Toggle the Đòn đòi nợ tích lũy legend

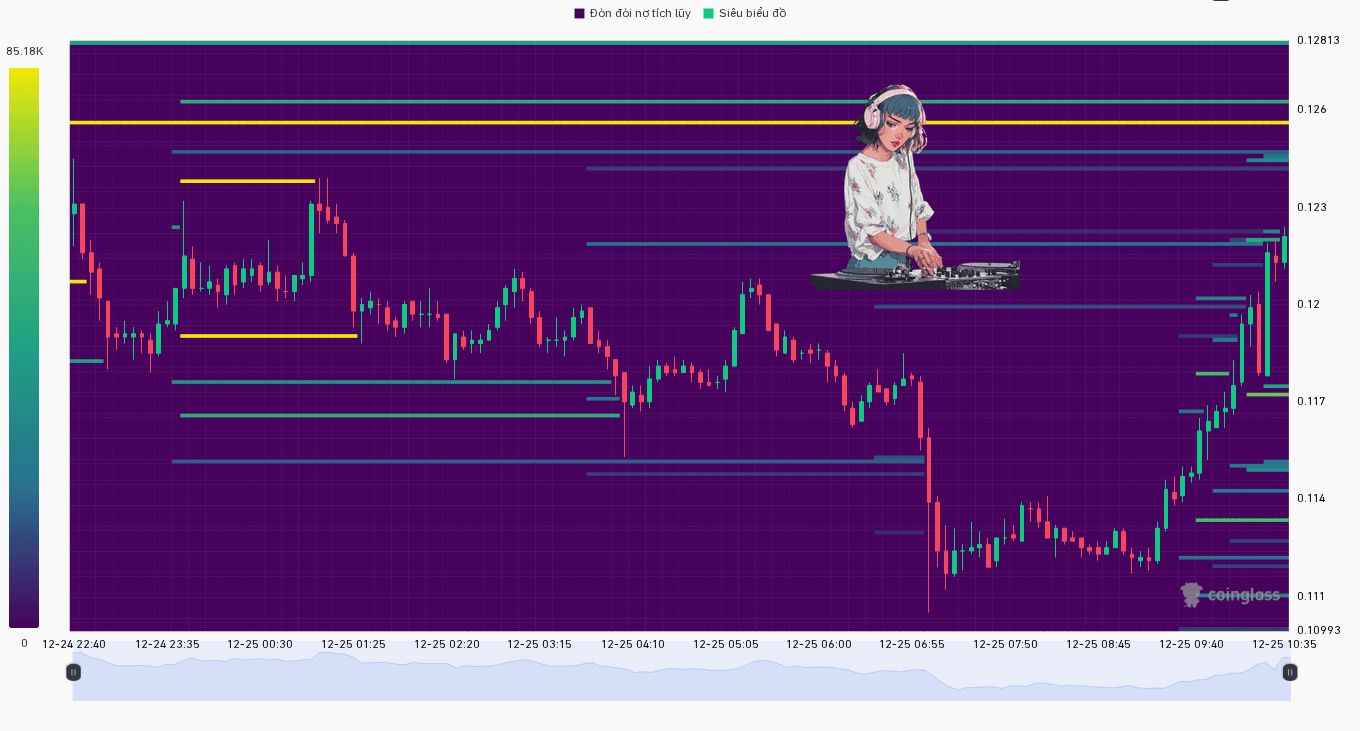pos(632,13)
